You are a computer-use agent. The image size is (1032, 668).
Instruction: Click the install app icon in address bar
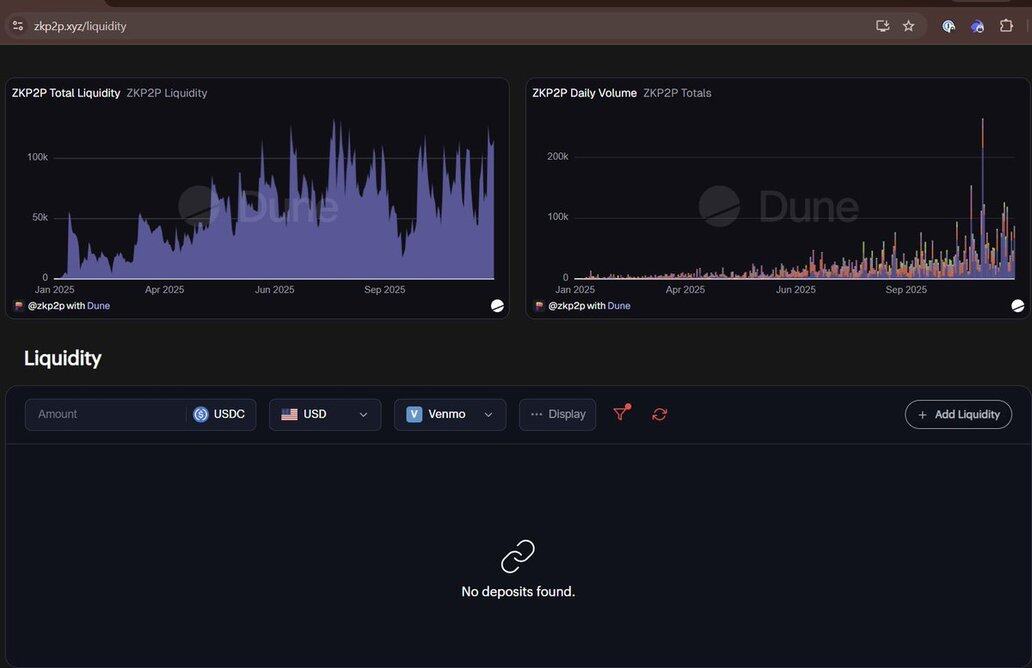click(x=882, y=26)
